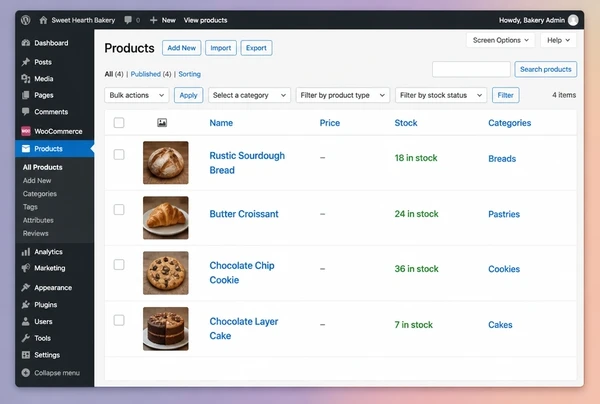Check the Chocolate Chip Cookie row checkbox
This screenshot has height=404, width=600.
[x=119, y=265]
